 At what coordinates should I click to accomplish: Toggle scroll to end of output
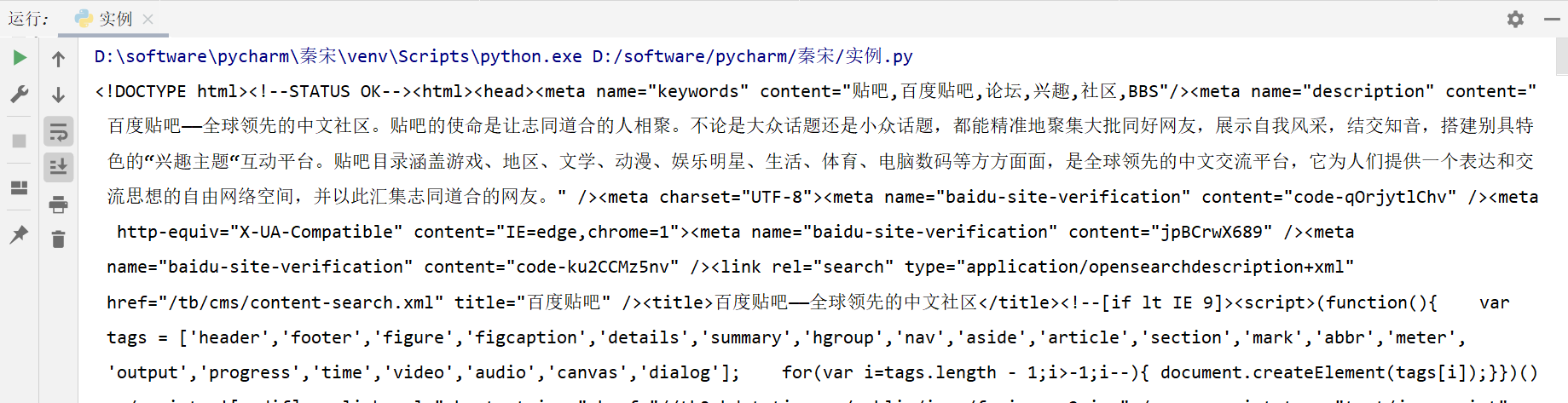[x=58, y=167]
